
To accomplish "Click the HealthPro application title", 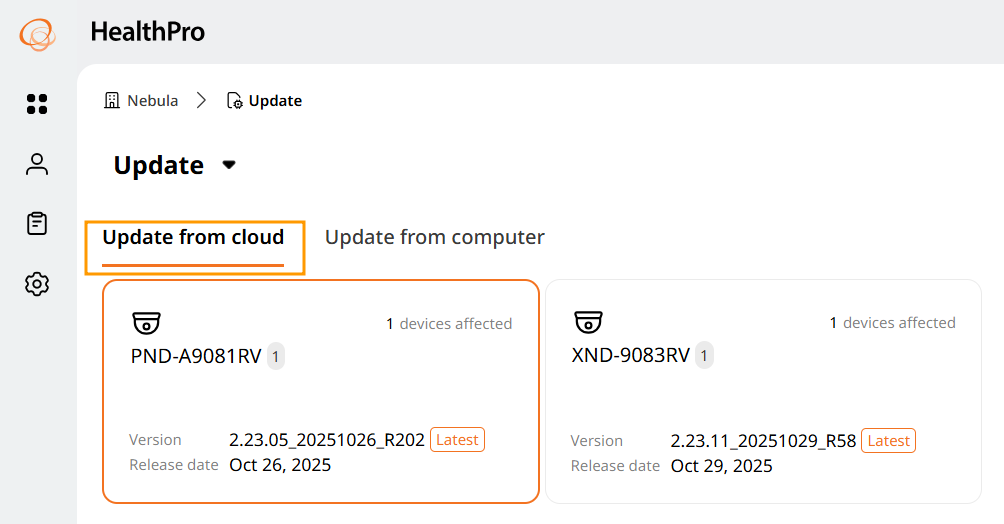I will [x=147, y=32].
